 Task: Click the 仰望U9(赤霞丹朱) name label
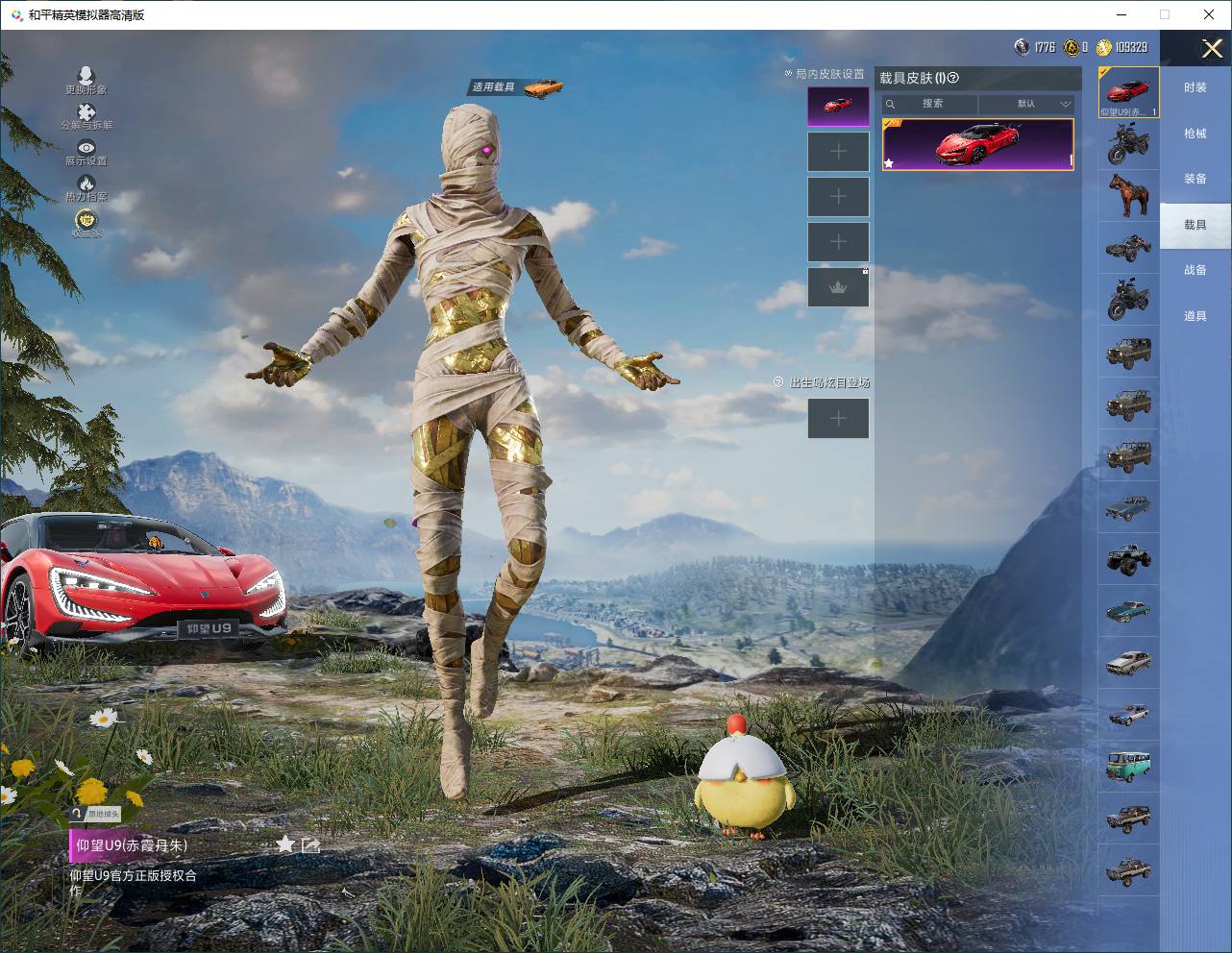pyautogui.click(x=133, y=845)
